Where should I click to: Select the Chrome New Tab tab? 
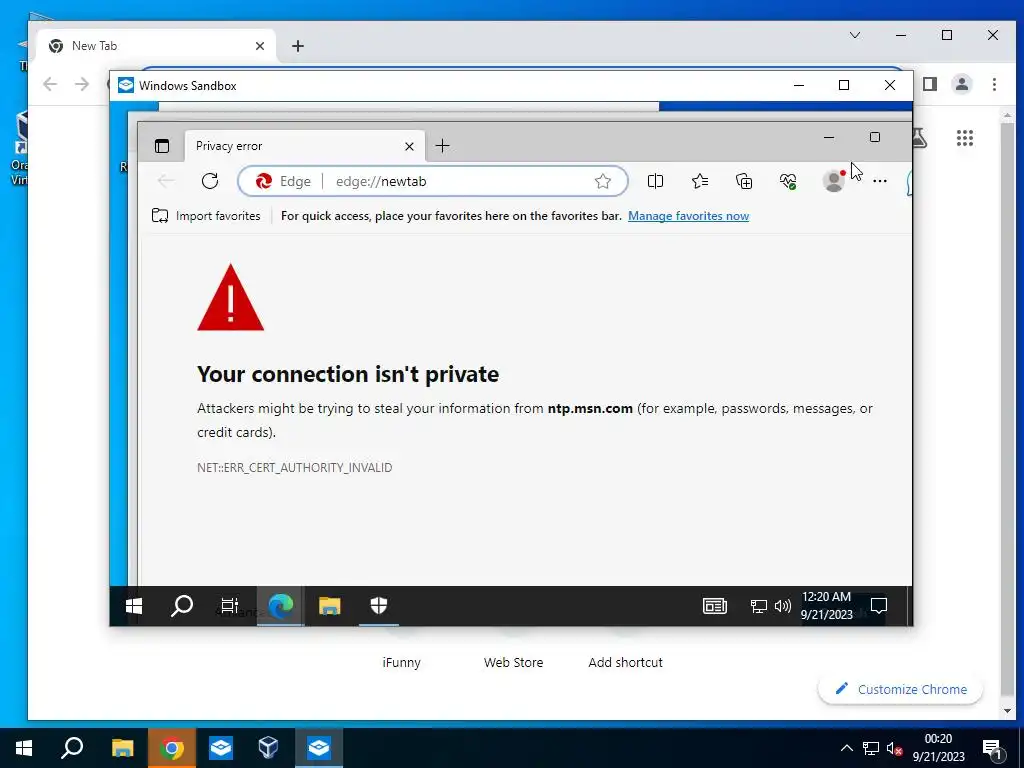157,46
